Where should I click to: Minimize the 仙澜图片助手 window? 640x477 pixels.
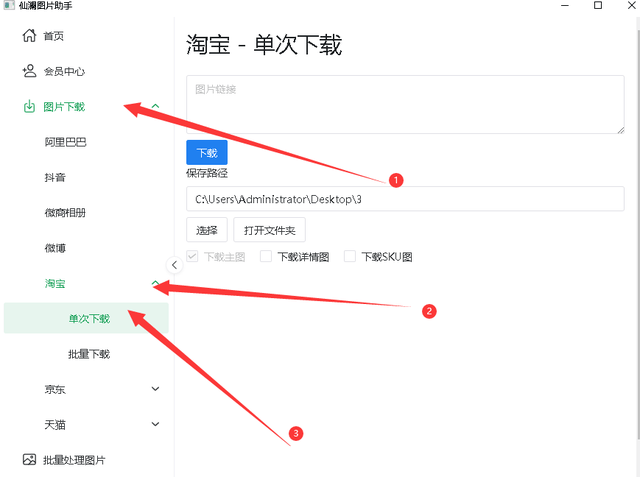[x=565, y=5]
